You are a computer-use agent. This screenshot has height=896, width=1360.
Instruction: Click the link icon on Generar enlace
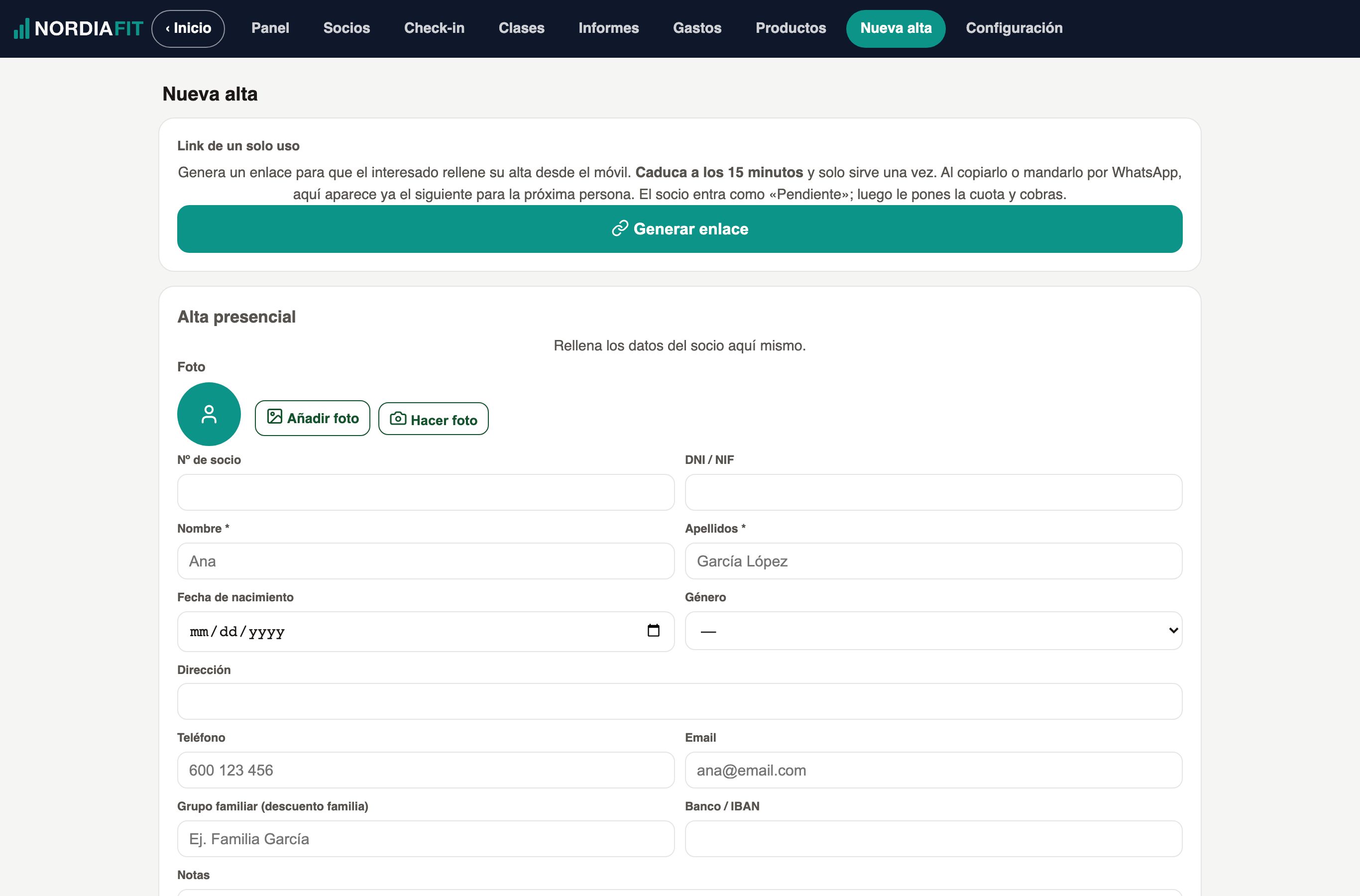(x=620, y=228)
